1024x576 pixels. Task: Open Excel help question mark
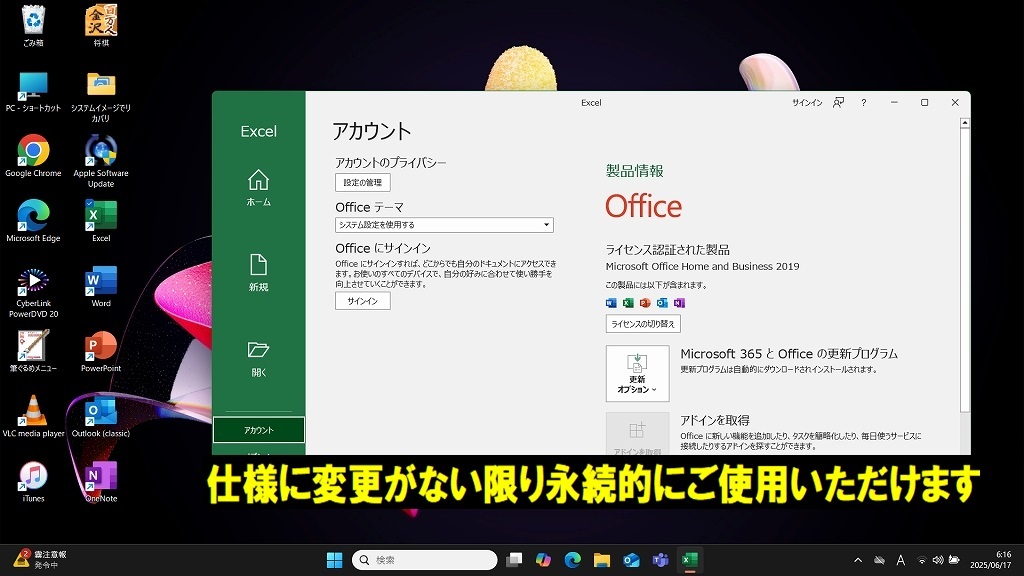point(863,103)
